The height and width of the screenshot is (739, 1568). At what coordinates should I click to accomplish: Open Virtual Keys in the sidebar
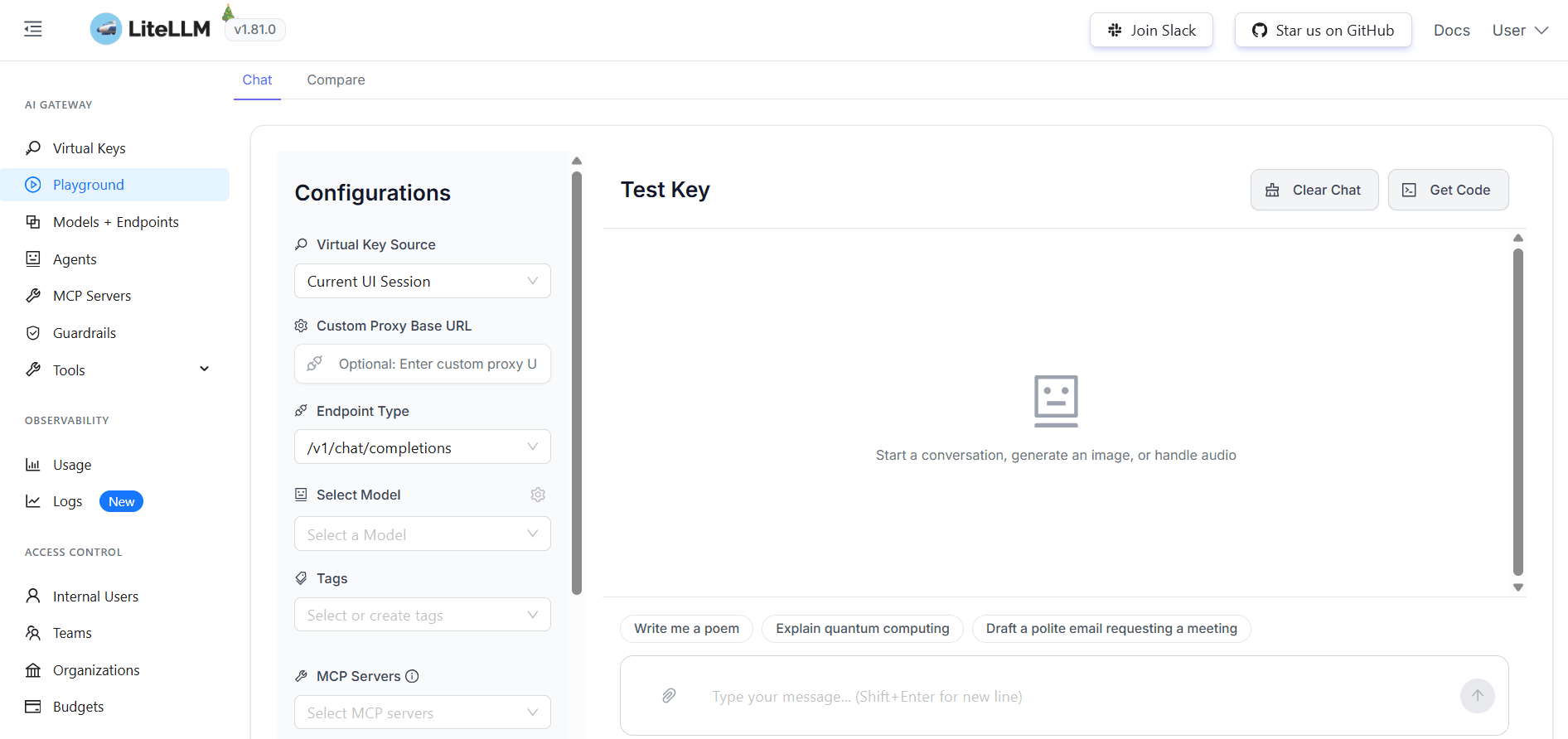(116, 148)
